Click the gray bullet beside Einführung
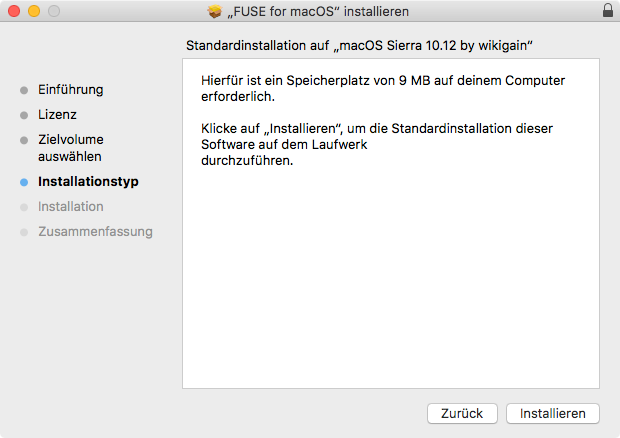The height and width of the screenshot is (438, 620). pos(24,90)
